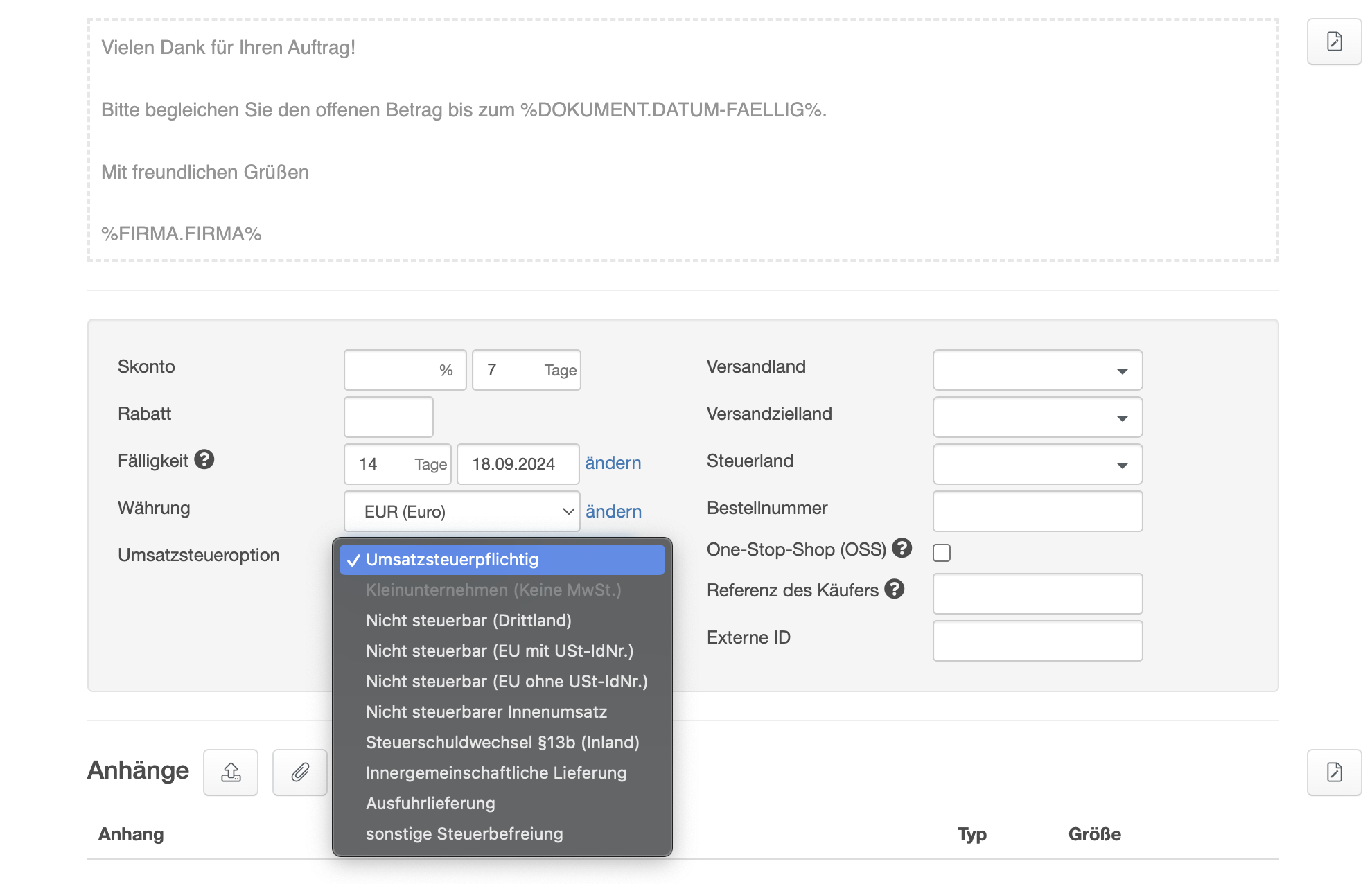The width and height of the screenshot is (1372, 884).
Task: Open the One-Stop-Shop help icon
Action: pos(902,548)
